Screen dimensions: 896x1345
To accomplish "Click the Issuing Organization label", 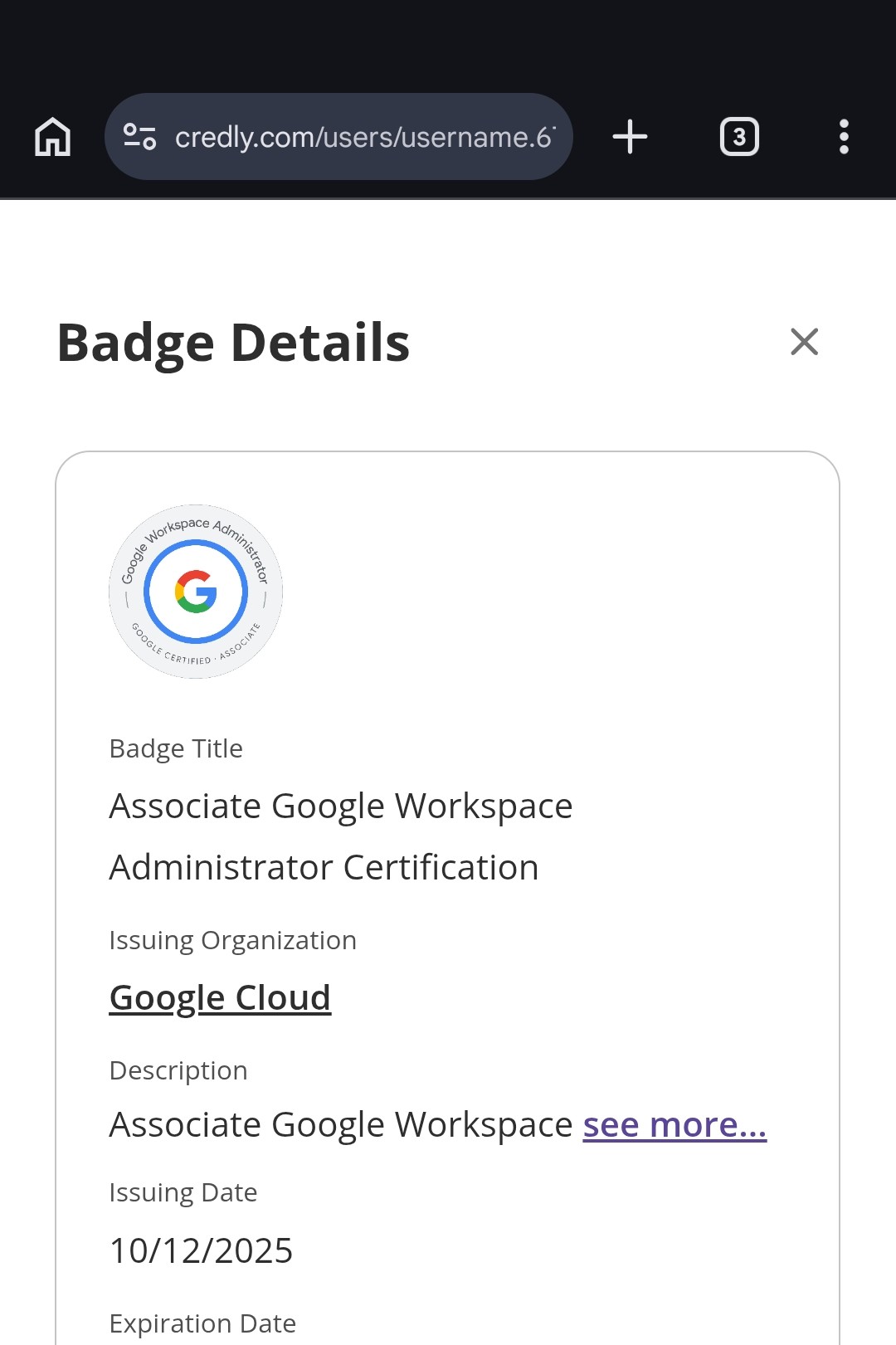I will click(232, 940).
